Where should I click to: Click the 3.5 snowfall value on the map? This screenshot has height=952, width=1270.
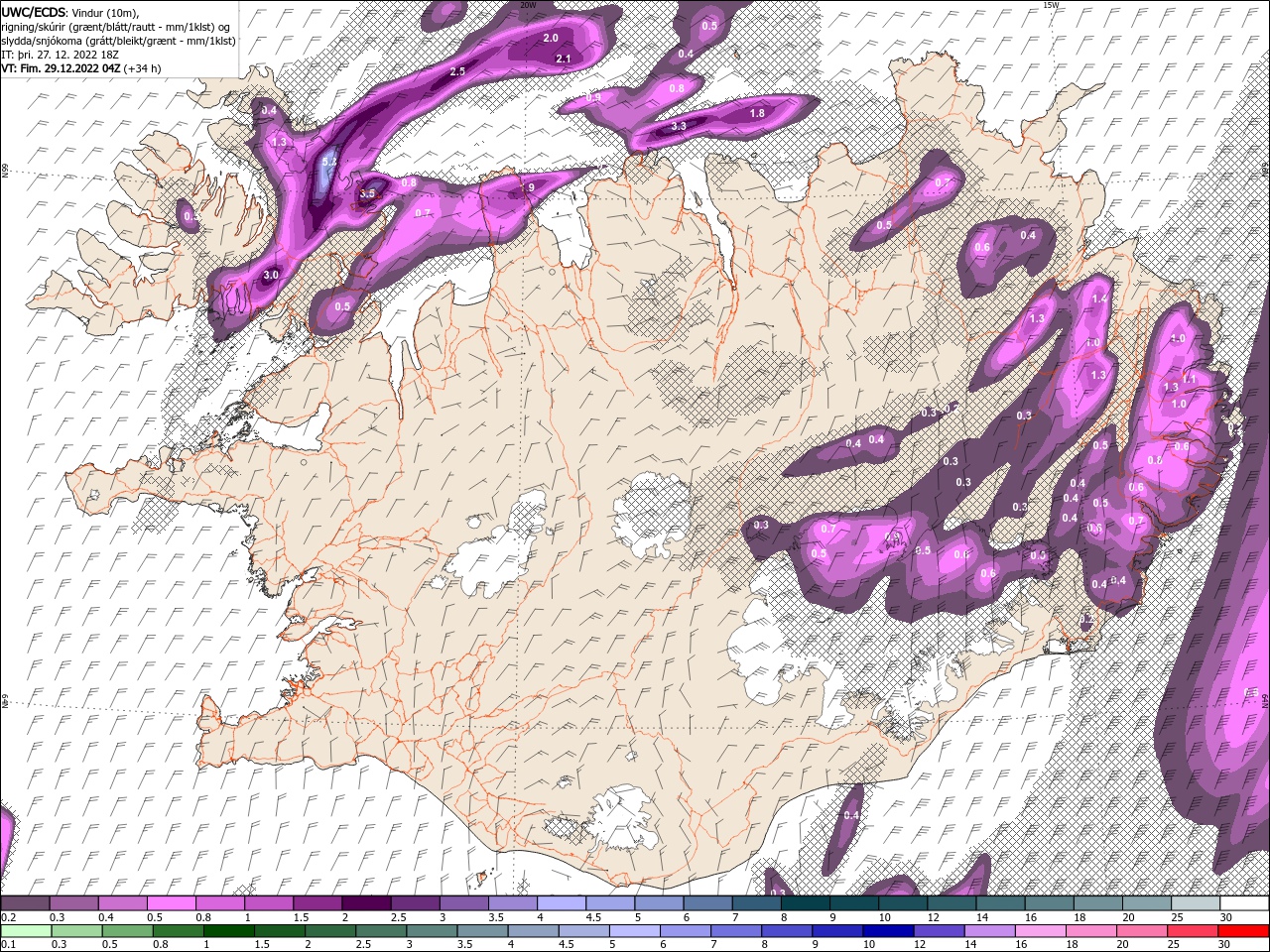[x=367, y=193]
